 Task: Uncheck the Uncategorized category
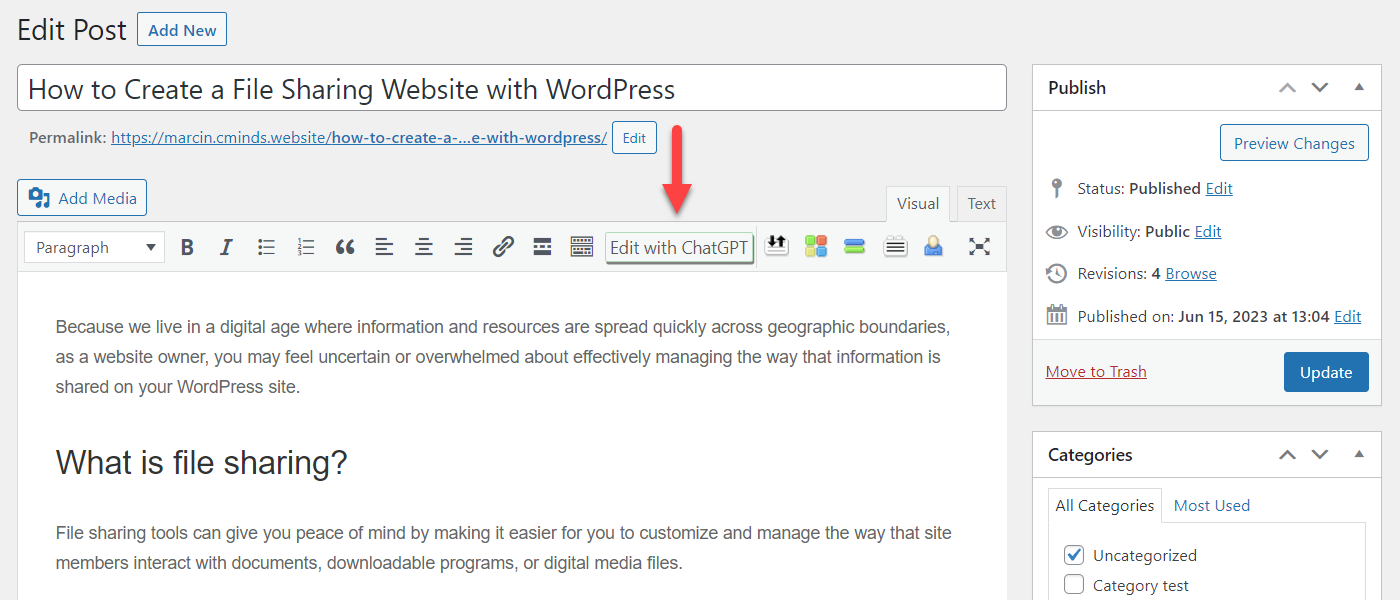(1074, 555)
